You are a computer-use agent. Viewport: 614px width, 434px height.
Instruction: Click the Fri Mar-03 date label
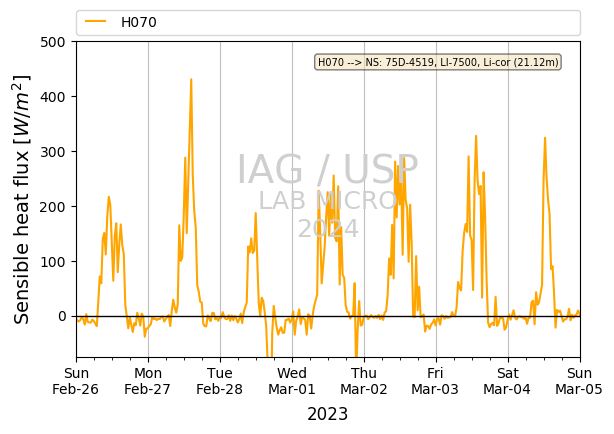click(x=435, y=381)
